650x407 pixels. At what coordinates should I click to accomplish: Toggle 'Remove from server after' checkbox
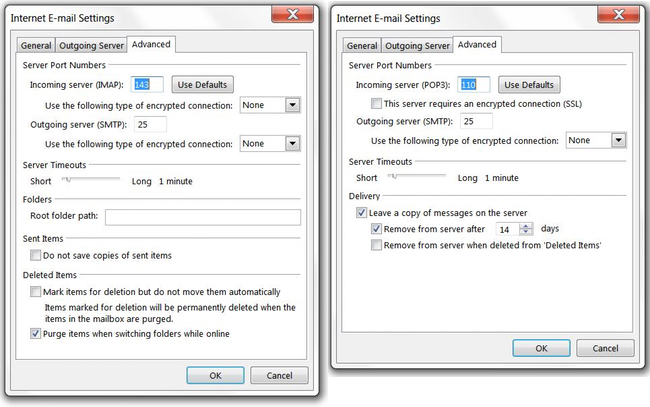pos(376,229)
